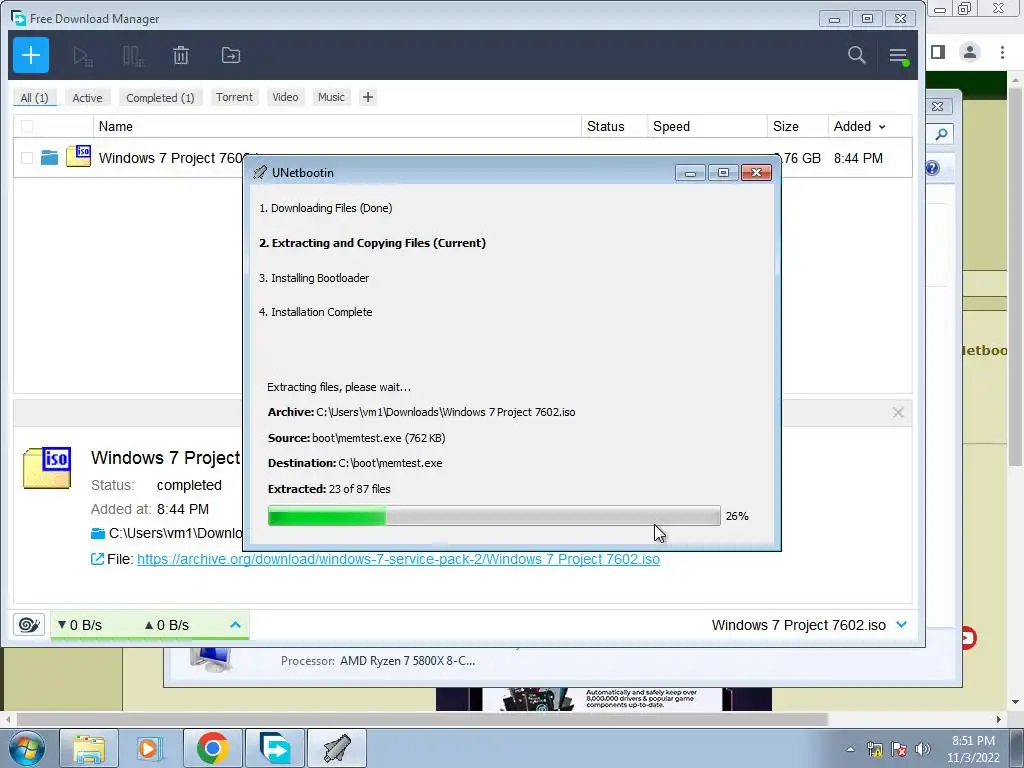The width and height of the screenshot is (1024, 768).
Task: Open clock showing 8:51 PM
Action: 973,749
